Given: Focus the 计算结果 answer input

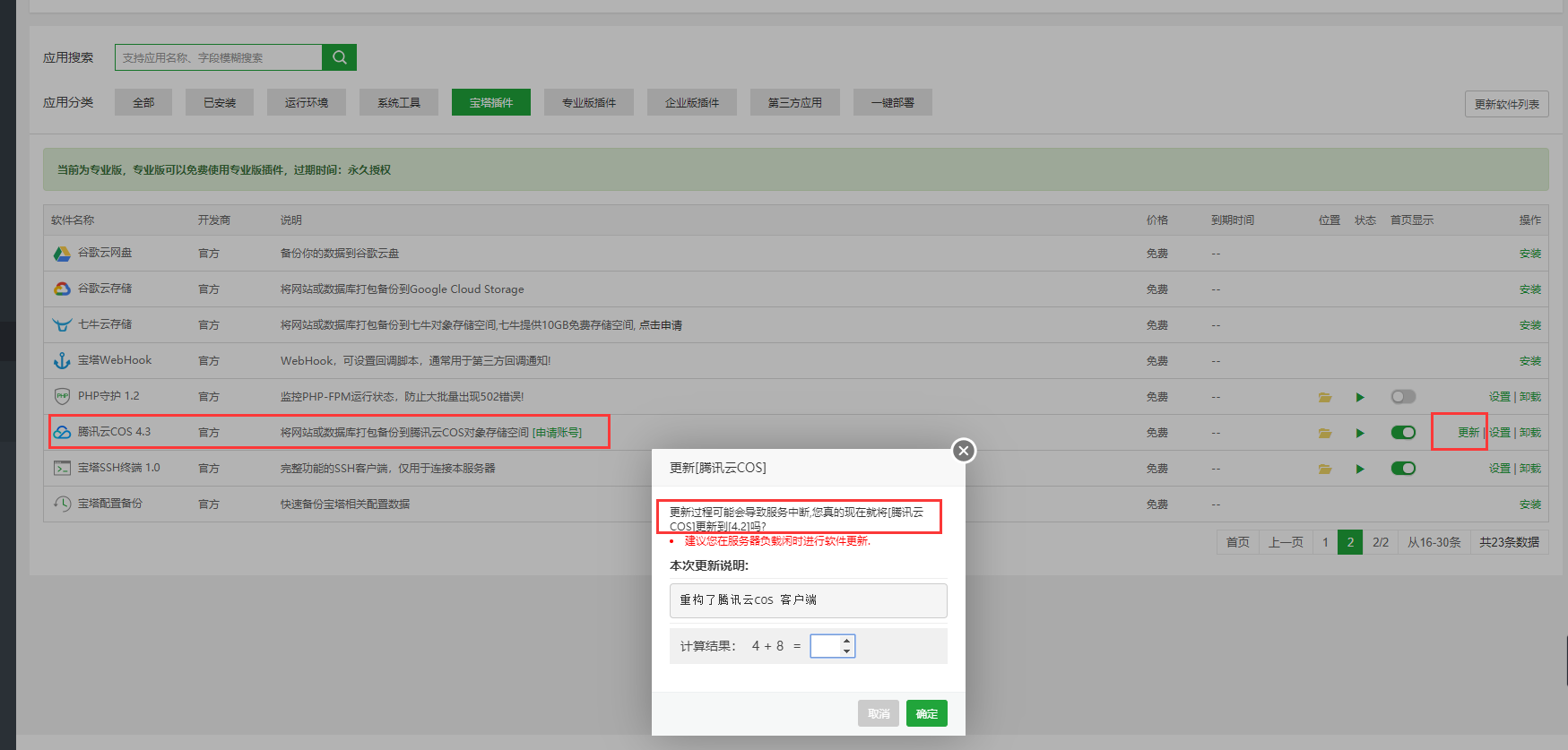Looking at the screenshot, I should click(x=832, y=646).
